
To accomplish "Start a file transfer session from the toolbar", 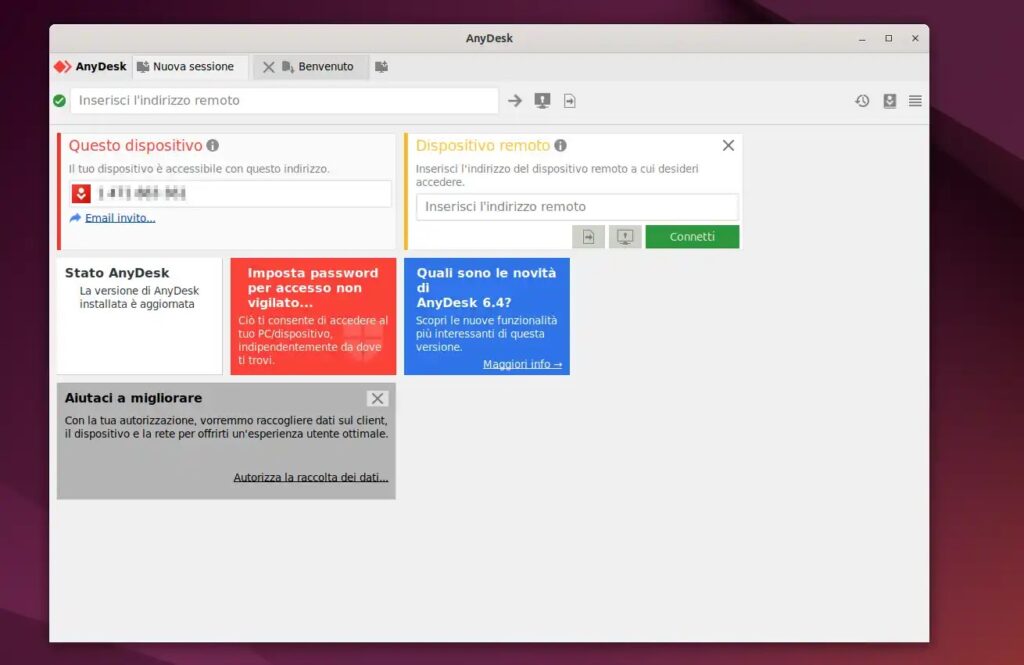I will (568, 100).
